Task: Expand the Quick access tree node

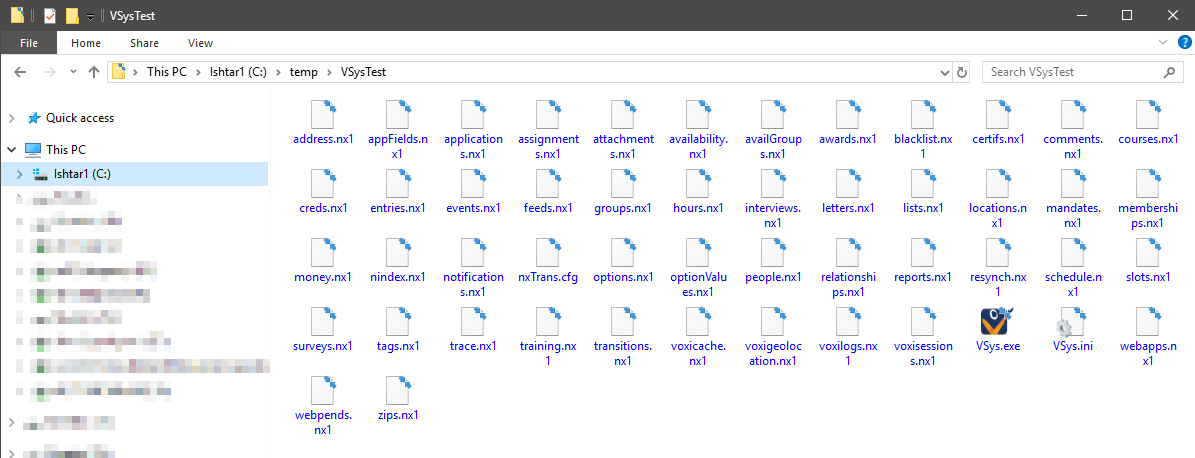Action: tap(11, 118)
